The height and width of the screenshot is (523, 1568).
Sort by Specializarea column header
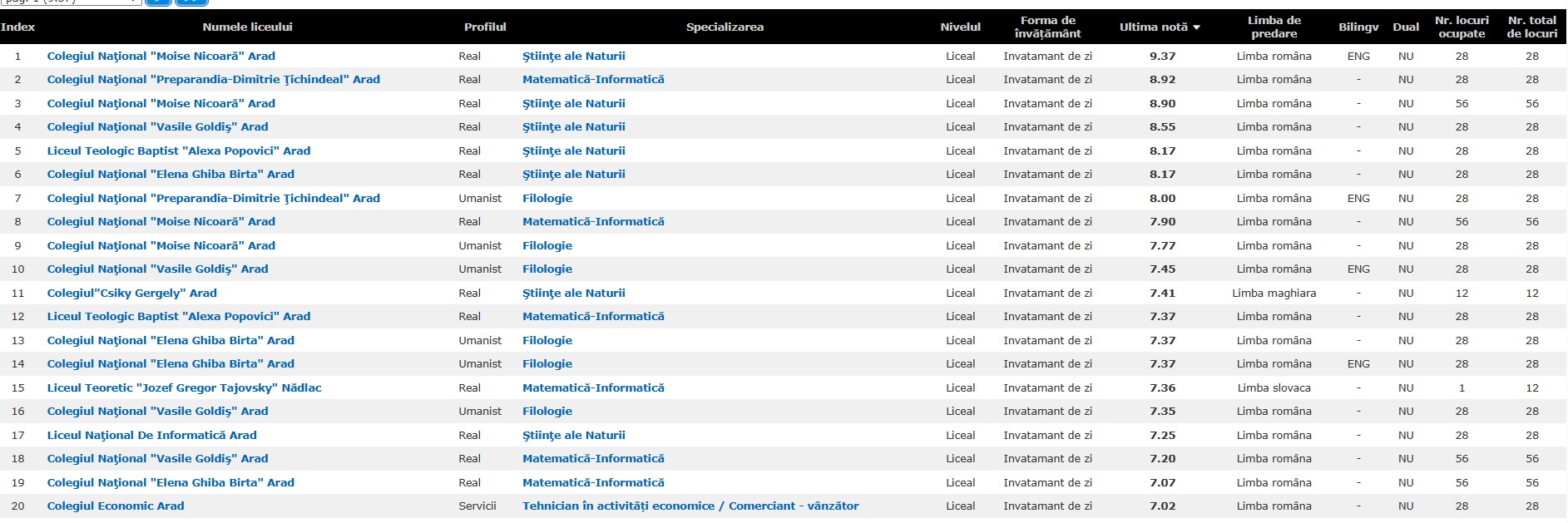point(725,27)
